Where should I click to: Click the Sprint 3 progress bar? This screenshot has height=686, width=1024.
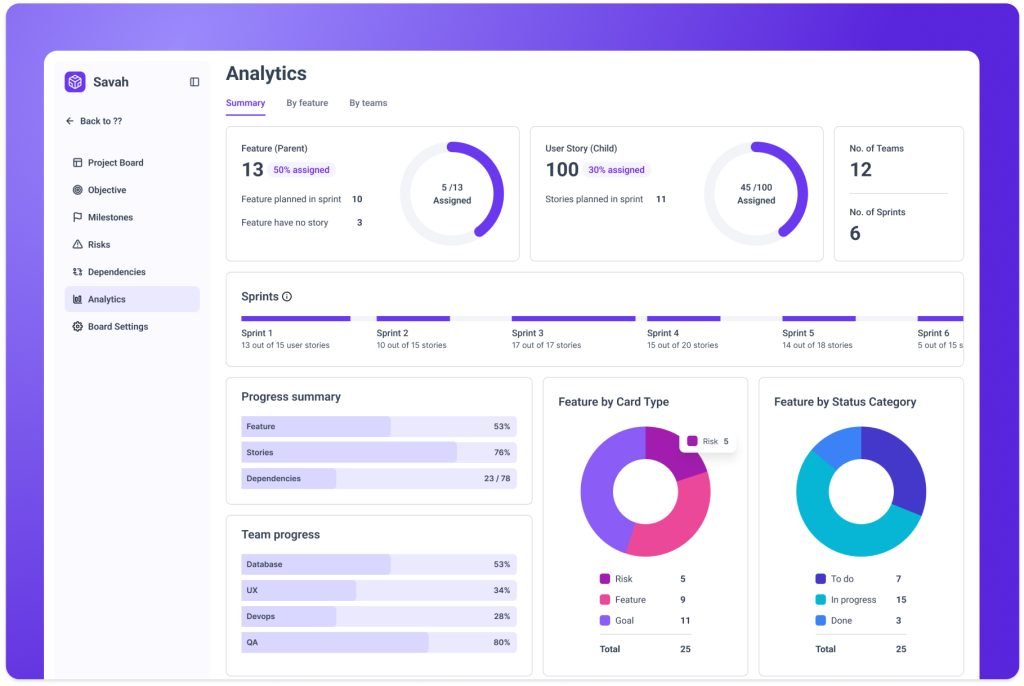click(x=573, y=319)
